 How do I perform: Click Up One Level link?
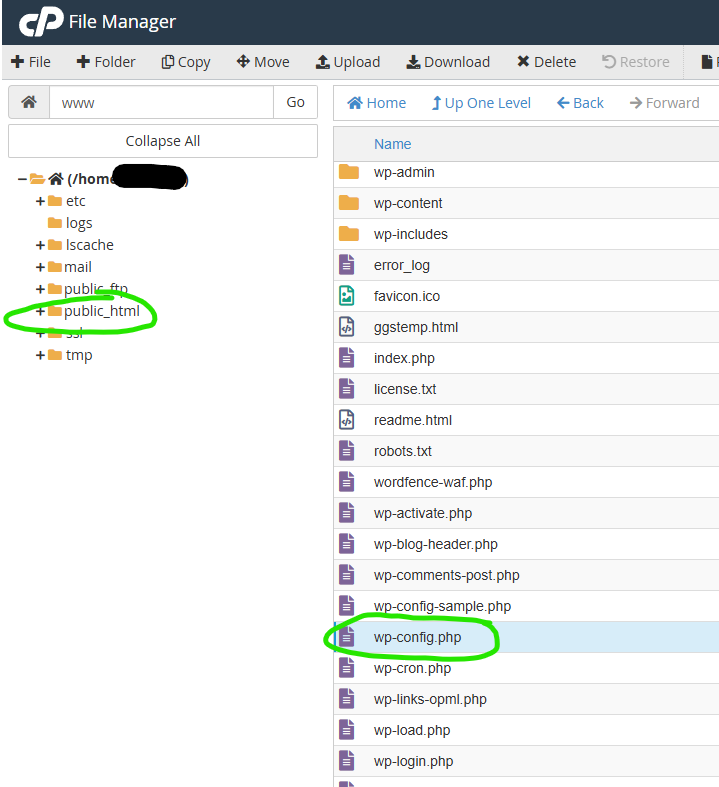pyautogui.click(x=481, y=103)
